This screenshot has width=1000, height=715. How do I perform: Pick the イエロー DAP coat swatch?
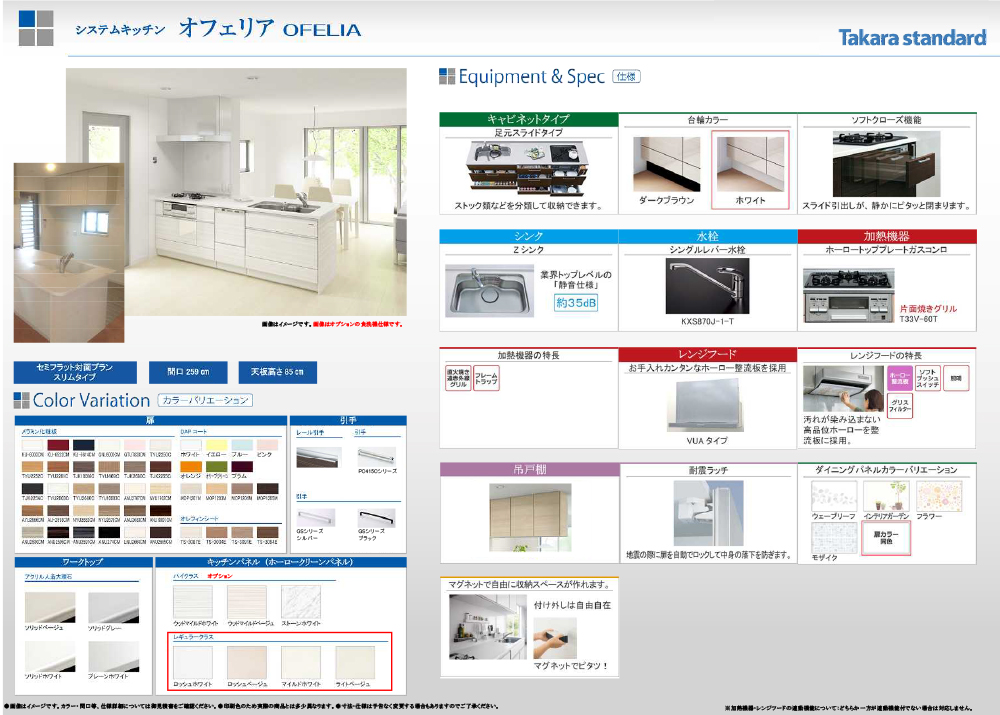[216, 445]
